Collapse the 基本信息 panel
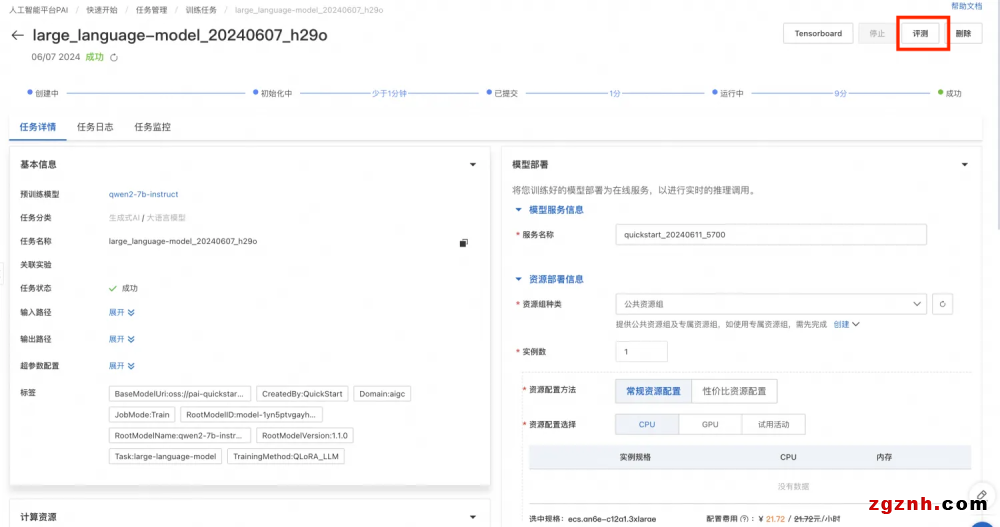Viewport: 1000px width, 527px height. tap(473, 165)
